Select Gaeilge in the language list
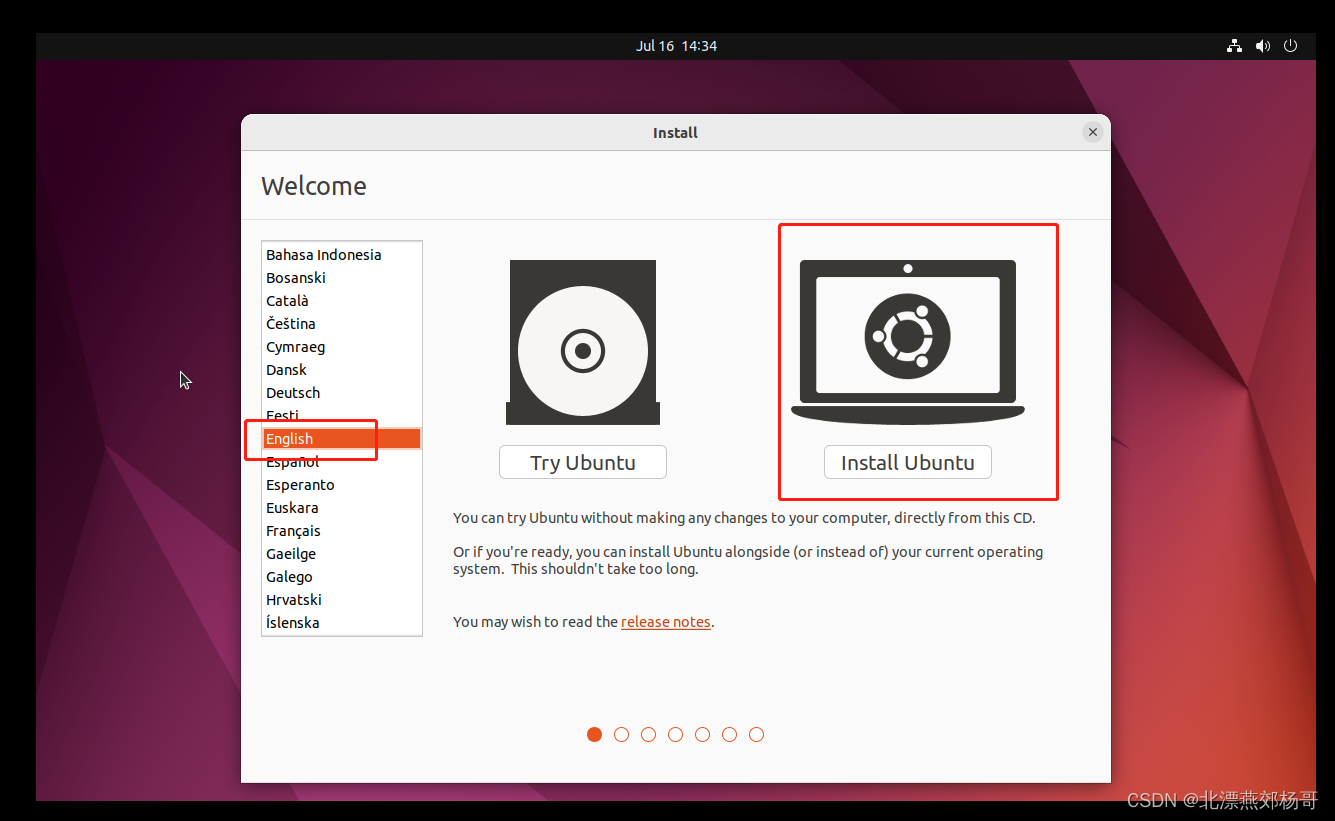Screen dimensions: 1335x821 tap(342, 554)
